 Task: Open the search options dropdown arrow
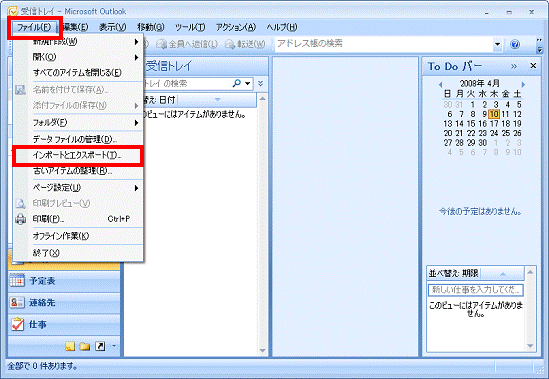coord(248,83)
